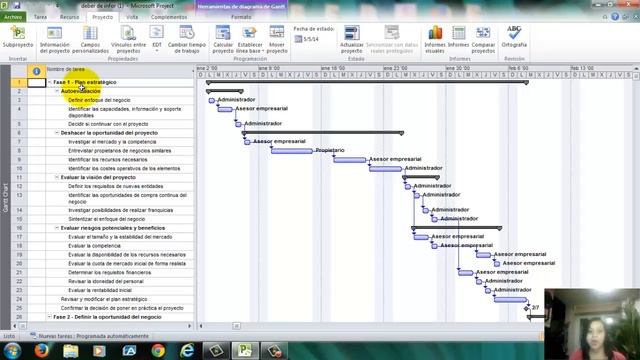
Task: Collapse Evaluar la visión del proyecto
Action: coord(57,178)
